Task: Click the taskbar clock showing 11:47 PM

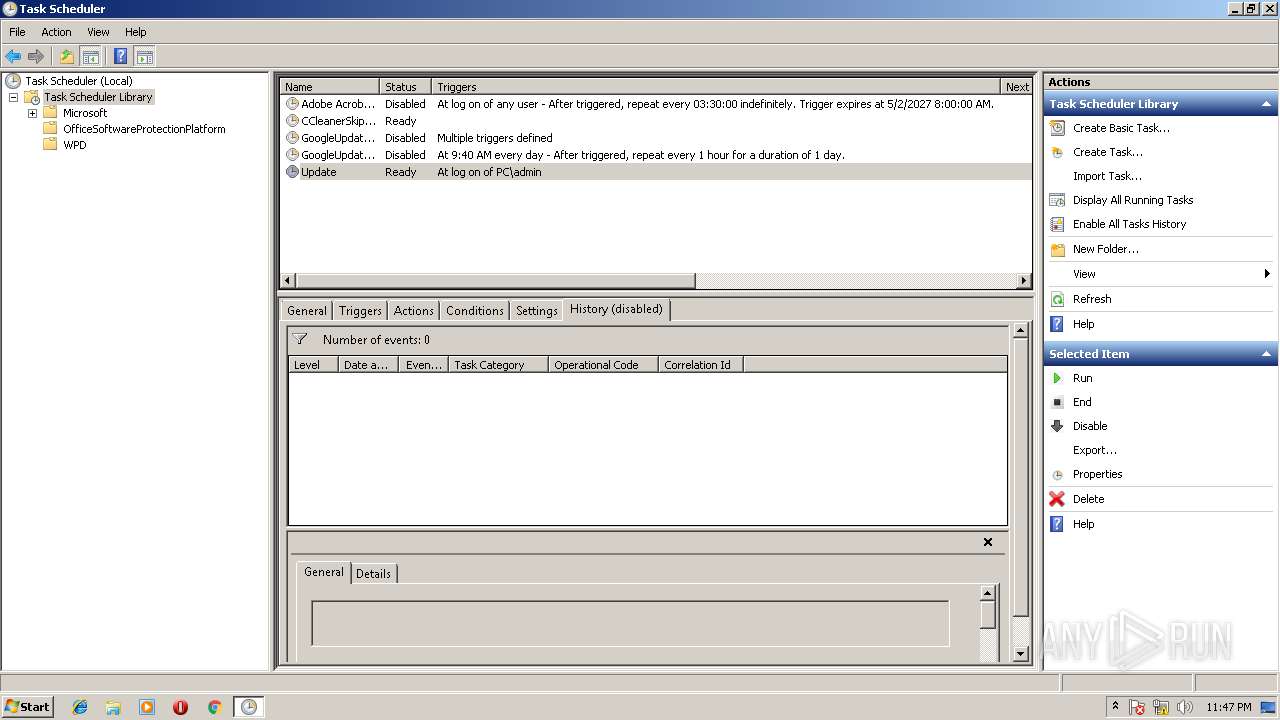Action: [1228, 707]
